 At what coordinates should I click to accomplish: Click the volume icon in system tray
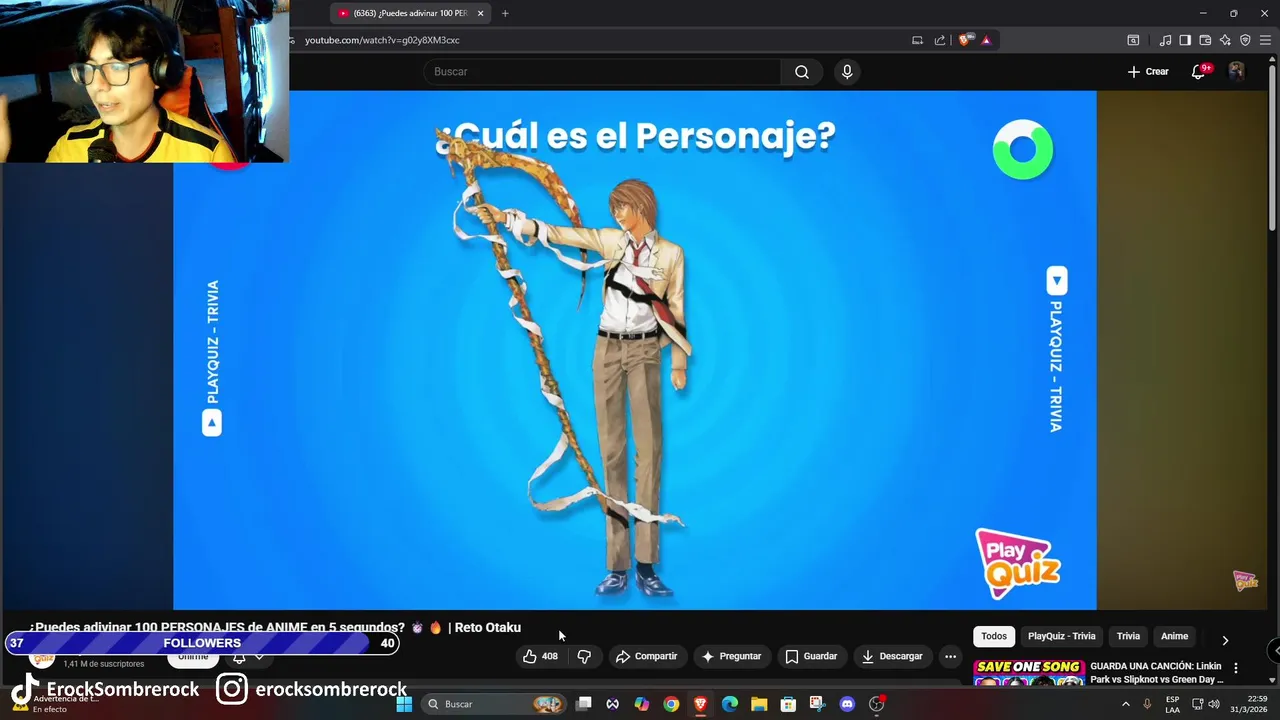(x=1214, y=704)
